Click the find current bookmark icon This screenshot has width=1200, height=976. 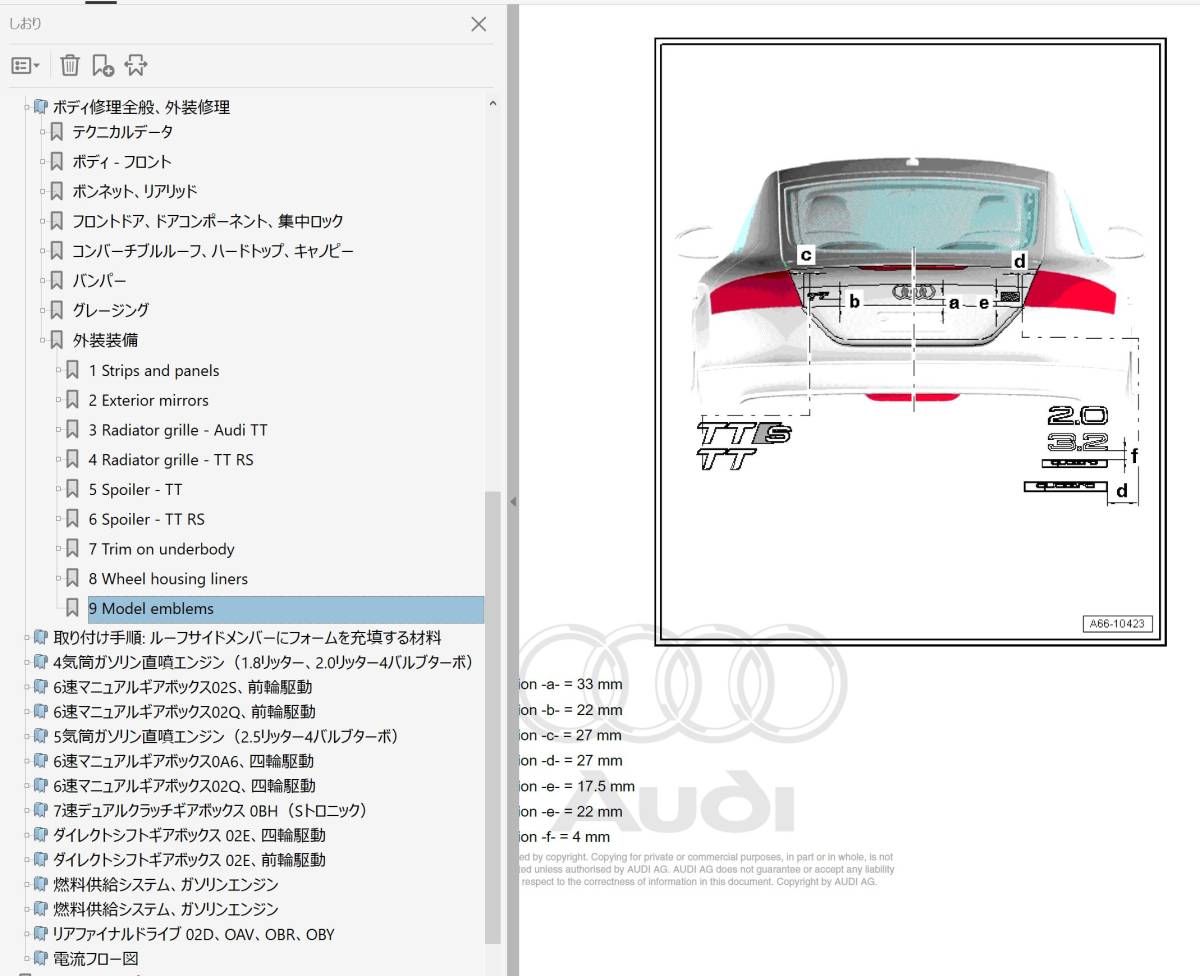(136, 66)
